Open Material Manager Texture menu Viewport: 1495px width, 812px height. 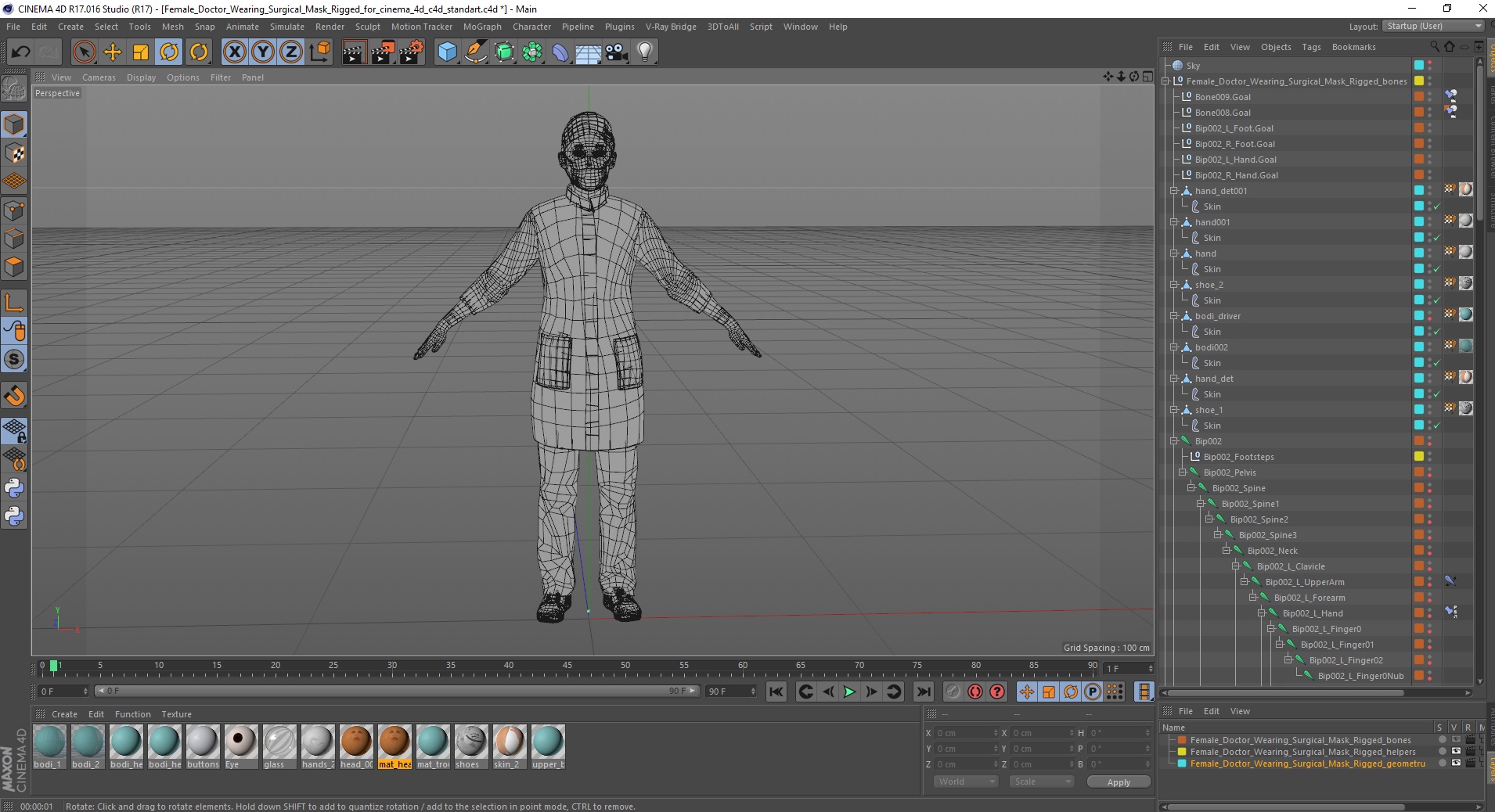click(x=177, y=714)
